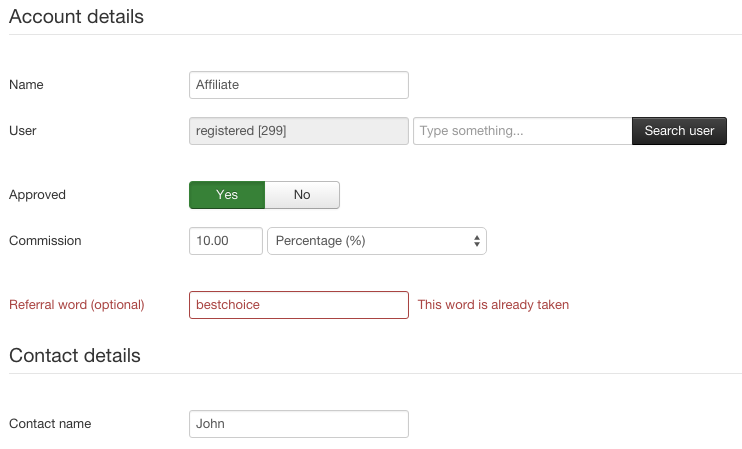Click the This word is already taken message
742x449 pixels.
(x=493, y=305)
